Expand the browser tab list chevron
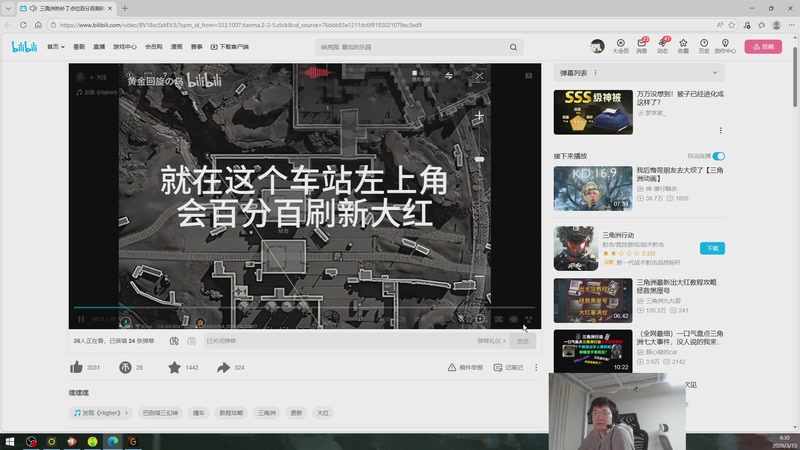Image resolution: width=800 pixels, height=450 pixels. coord(8,9)
